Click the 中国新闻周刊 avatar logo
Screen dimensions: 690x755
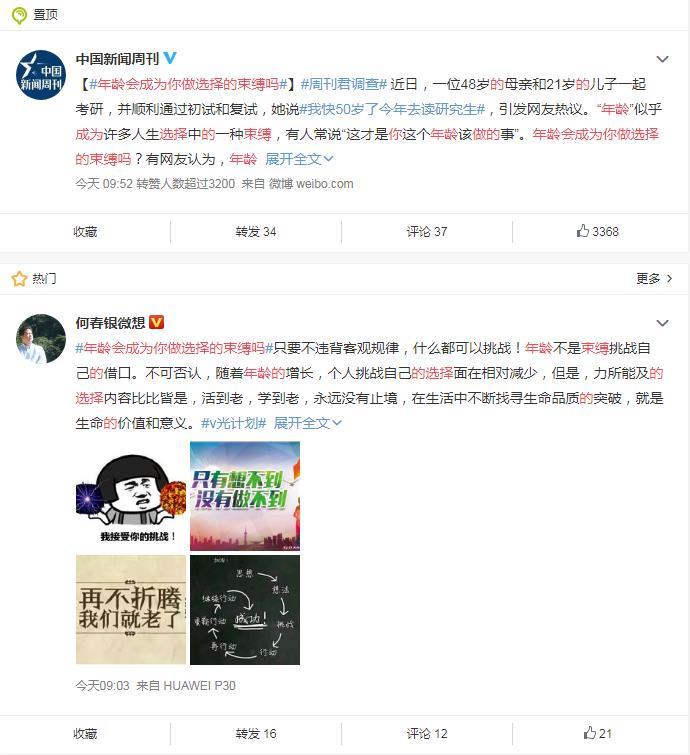click(x=41, y=75)
